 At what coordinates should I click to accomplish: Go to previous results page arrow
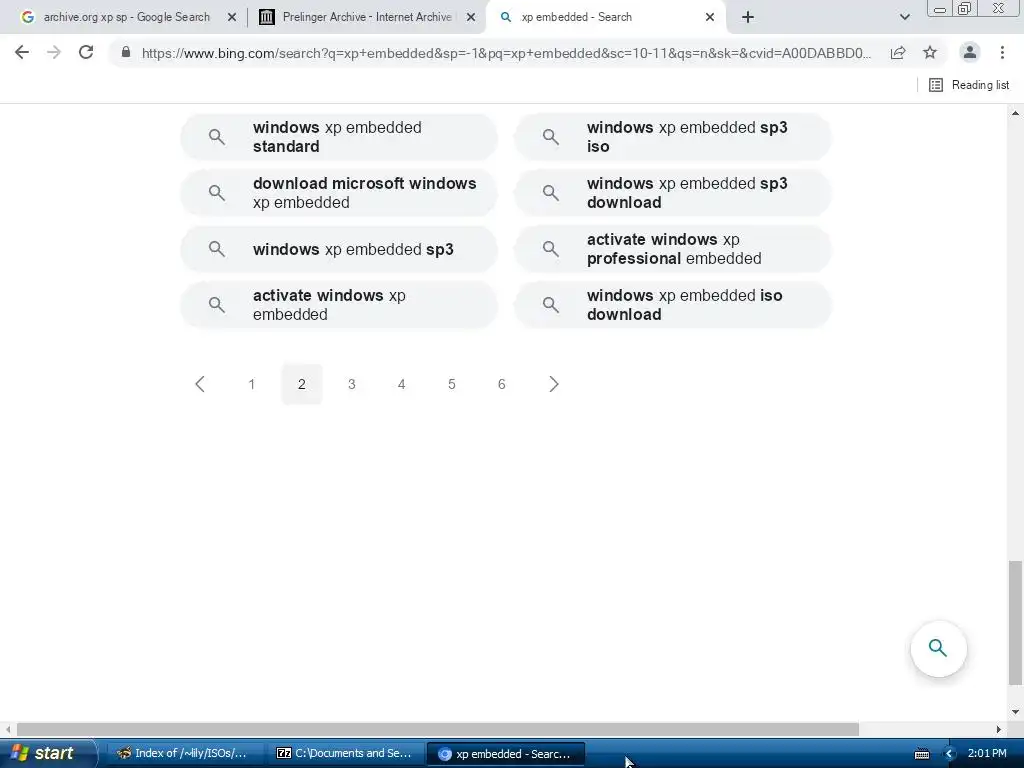coord(200,384)
